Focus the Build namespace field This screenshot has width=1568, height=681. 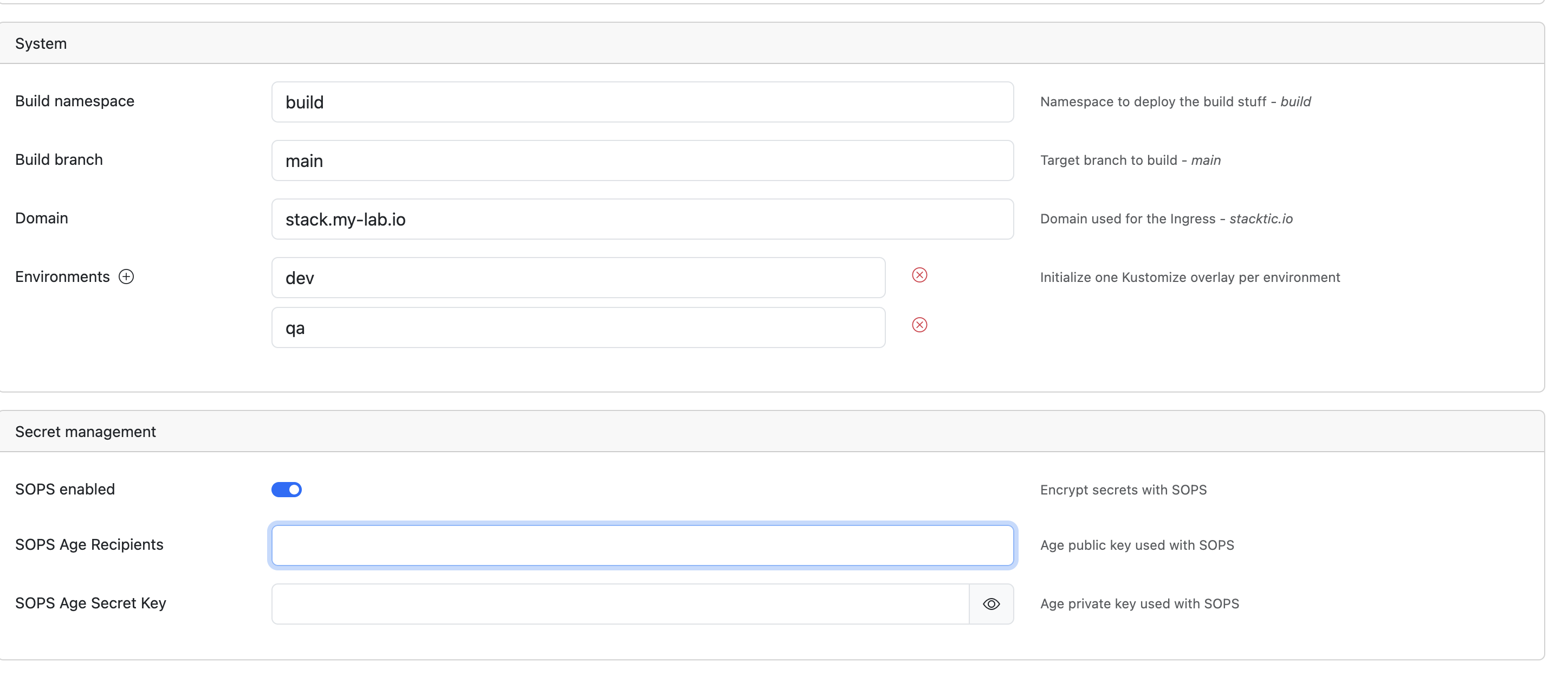[x=642, y=102]
